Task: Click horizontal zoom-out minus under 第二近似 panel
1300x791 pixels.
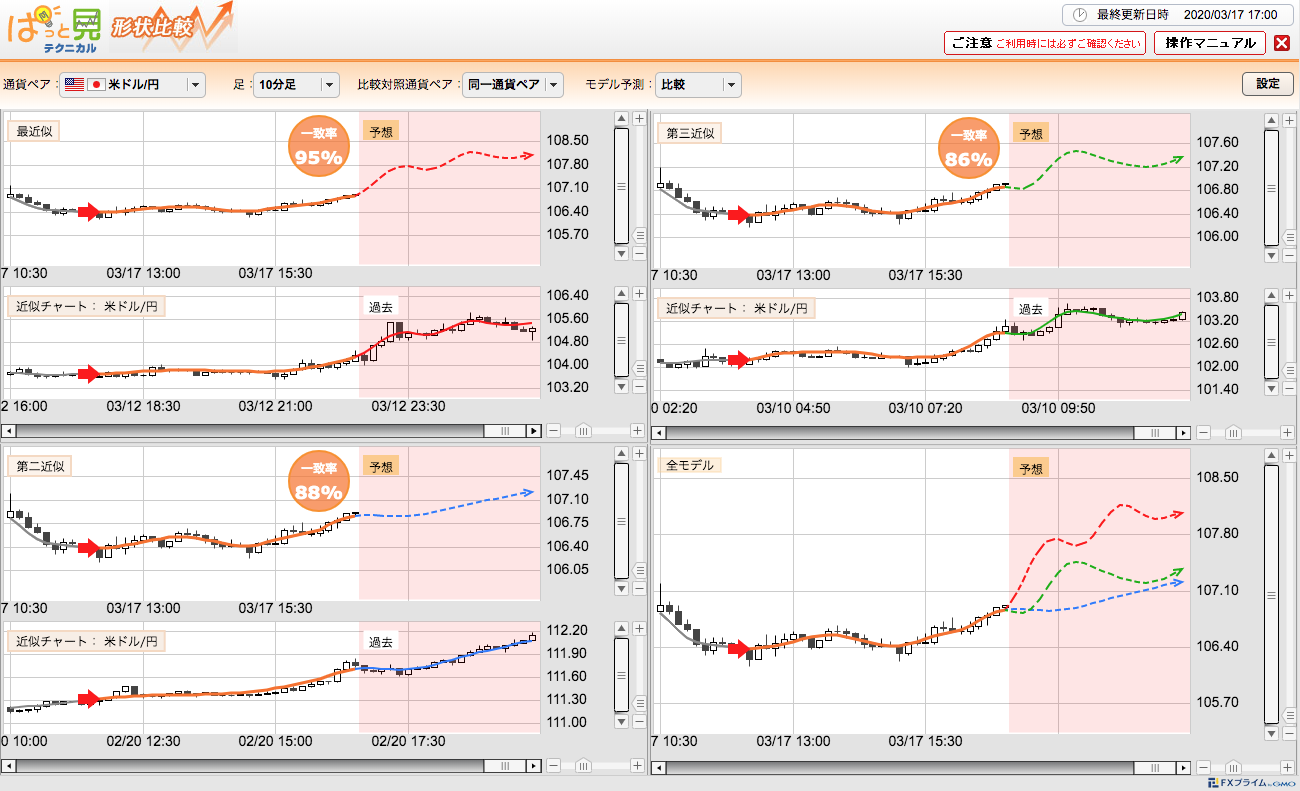Action: coord(553,766)
